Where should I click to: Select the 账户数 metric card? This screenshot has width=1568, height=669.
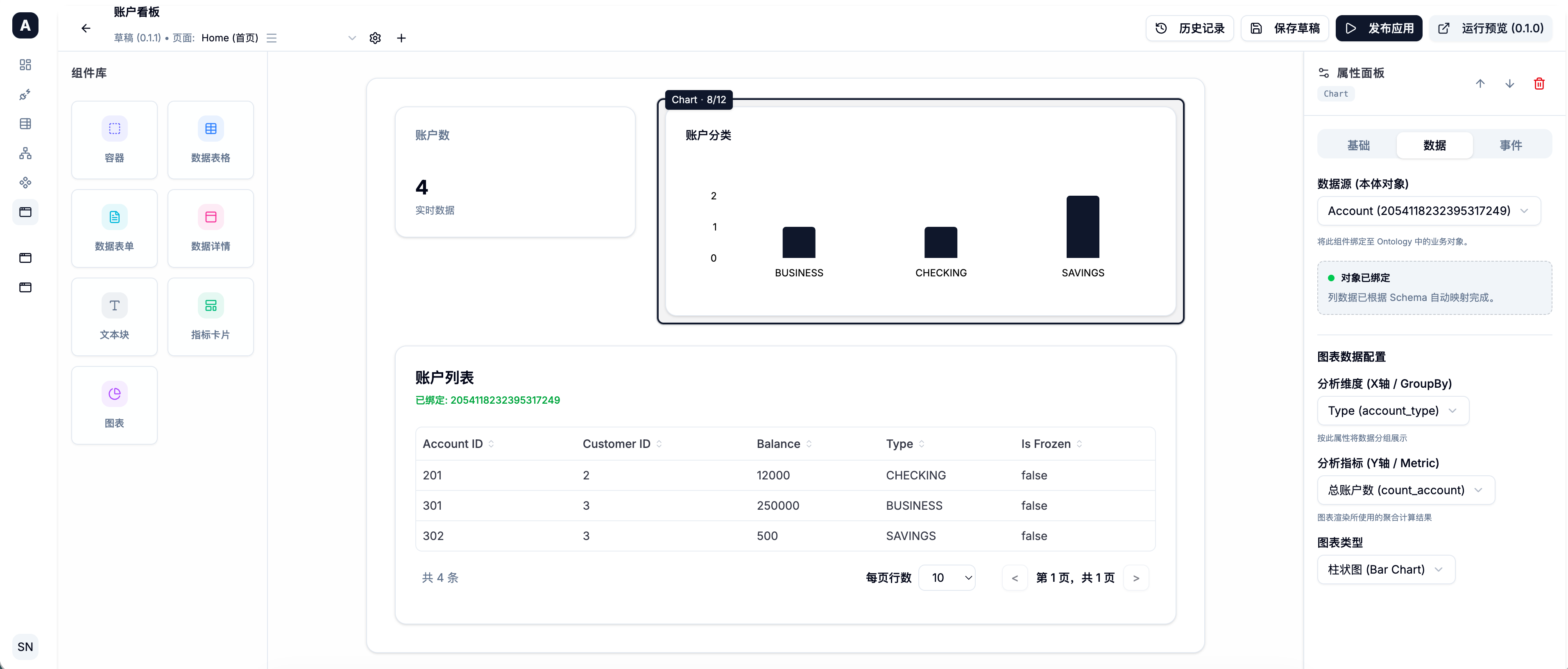point(515,172)
